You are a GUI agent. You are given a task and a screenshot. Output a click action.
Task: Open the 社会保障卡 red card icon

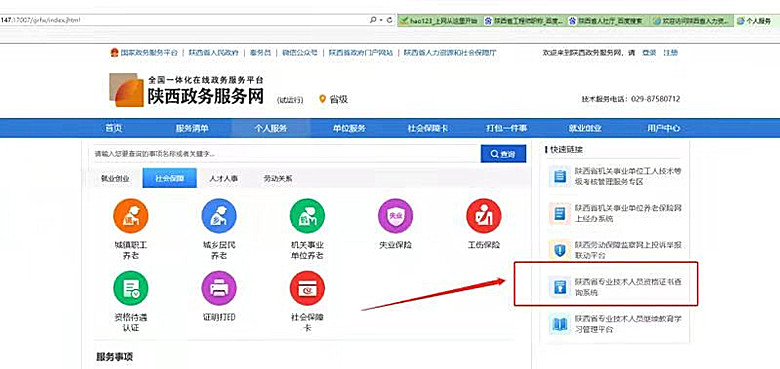pyautogui.click(x=307, y=288)
